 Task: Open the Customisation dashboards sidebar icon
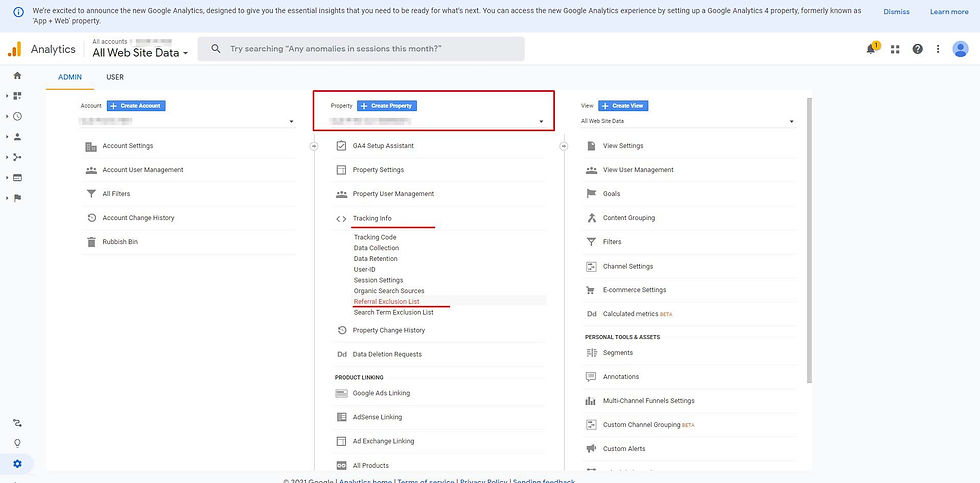[18, 96]
